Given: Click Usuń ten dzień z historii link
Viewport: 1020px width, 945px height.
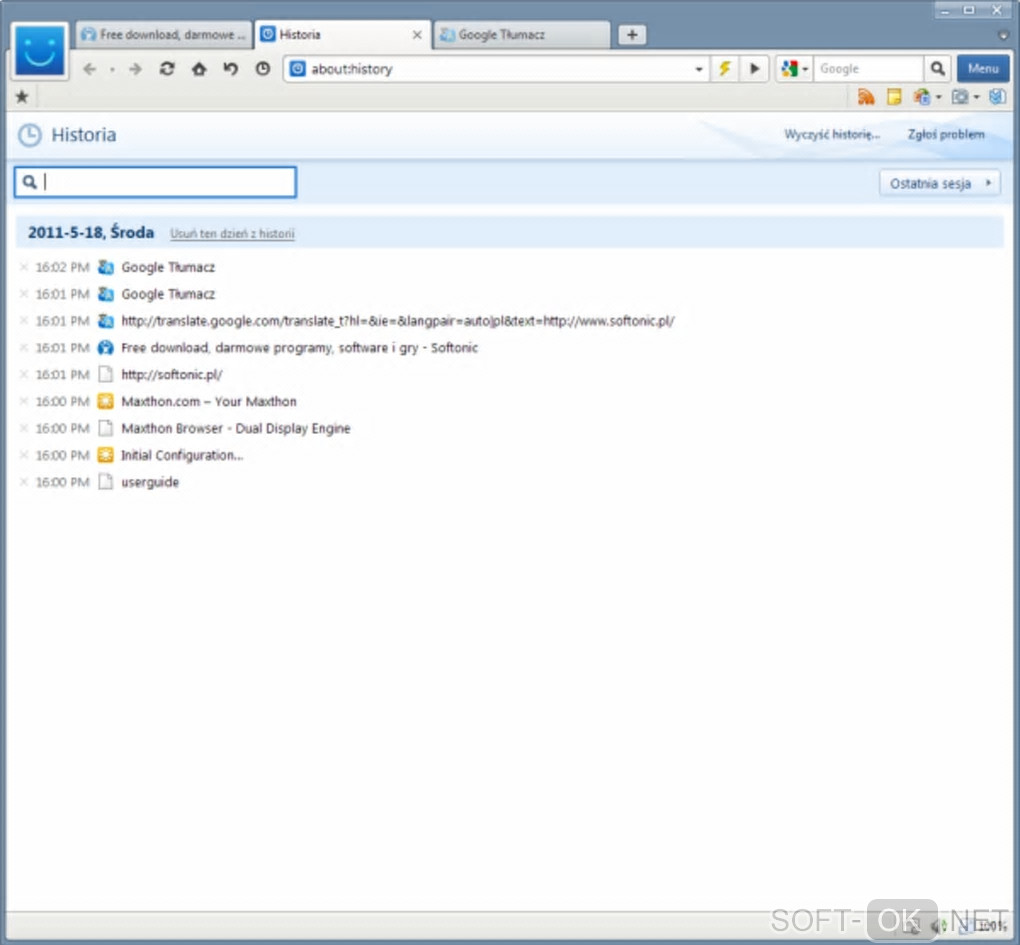Looking at the screenshot, I should click(x=232, y=233).
